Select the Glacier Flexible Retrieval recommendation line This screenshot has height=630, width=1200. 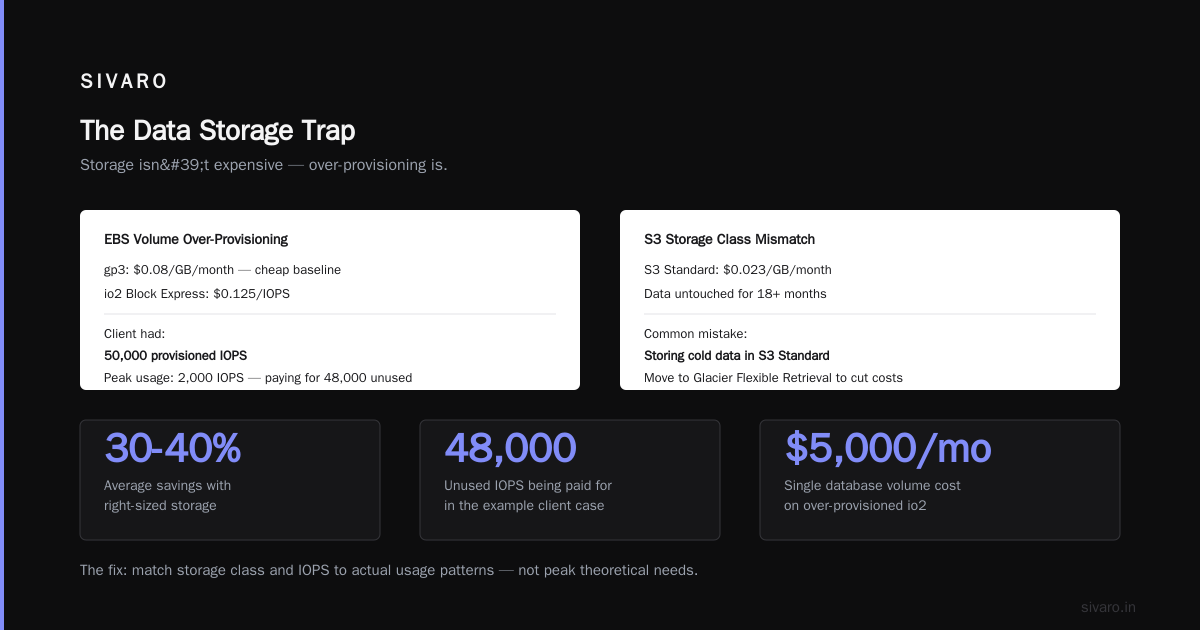tap(773, 378)
